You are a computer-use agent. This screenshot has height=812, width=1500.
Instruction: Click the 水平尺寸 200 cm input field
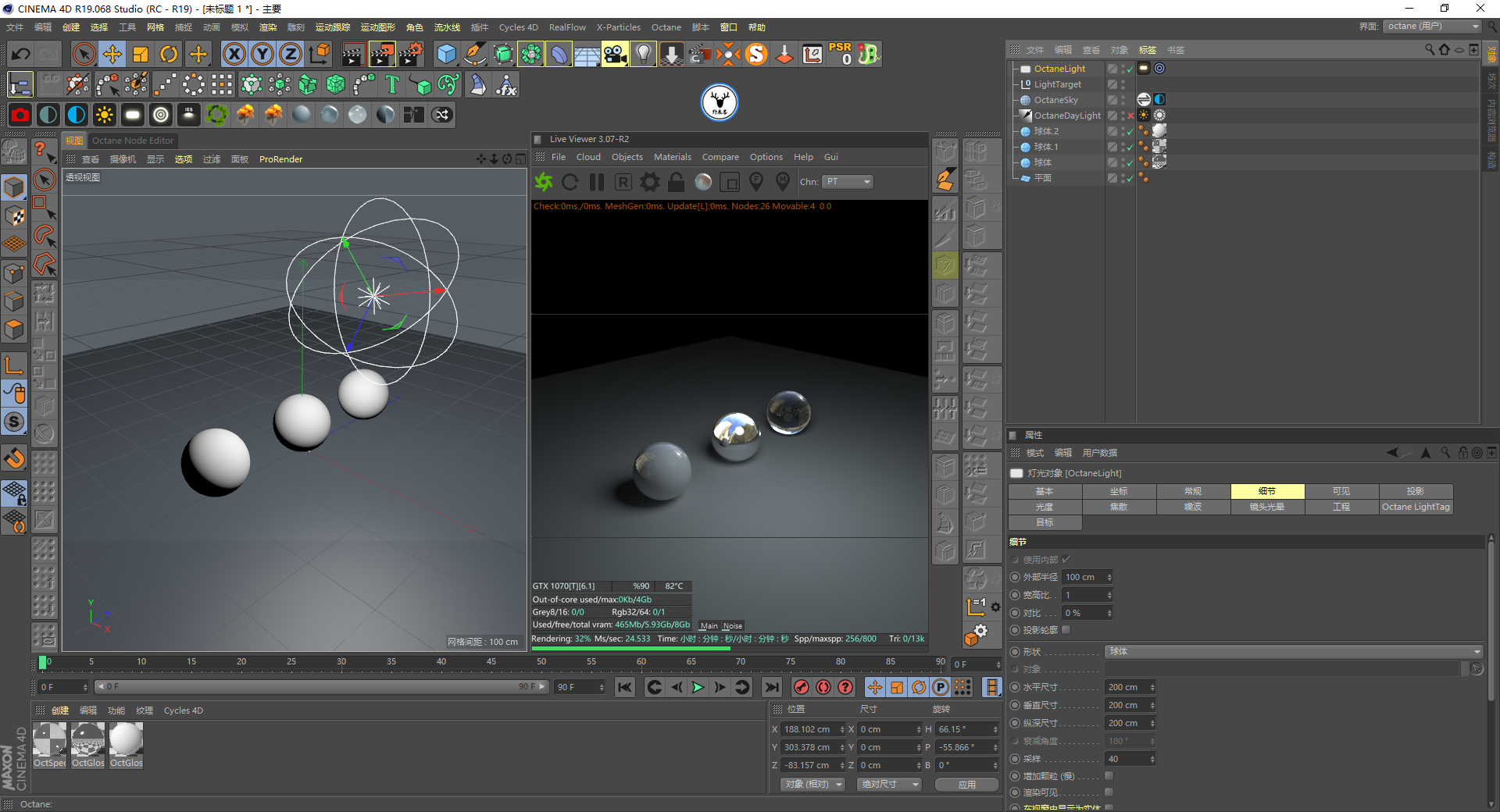(x=1127, y=687)
